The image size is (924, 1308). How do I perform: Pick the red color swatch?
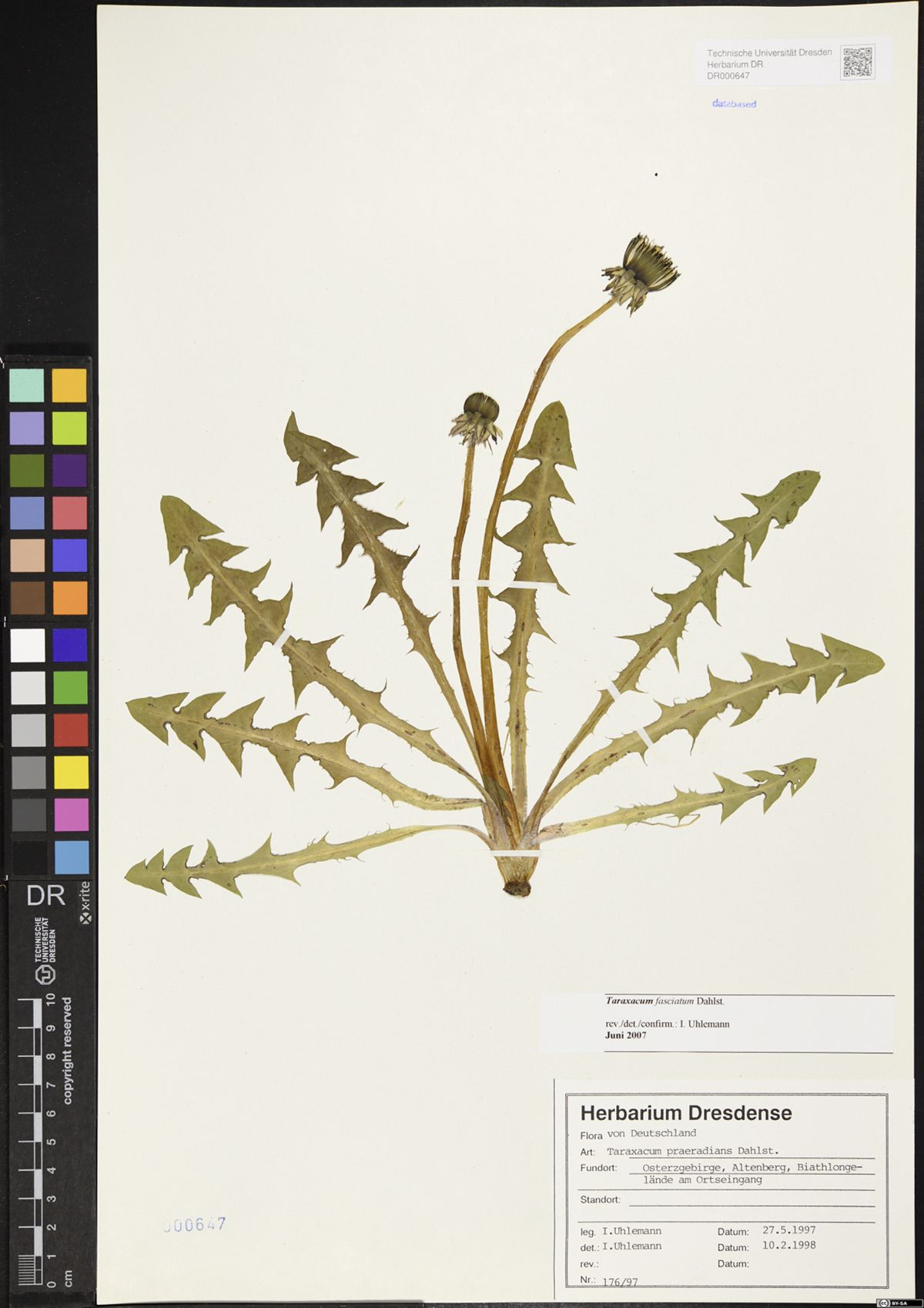click(x=70, y=729)
